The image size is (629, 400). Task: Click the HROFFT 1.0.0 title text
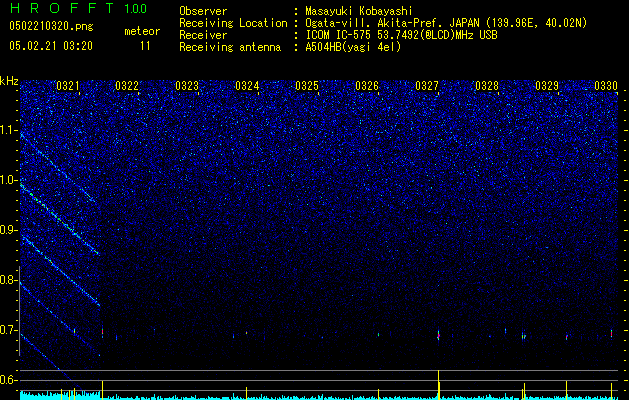tap(79, 8)
